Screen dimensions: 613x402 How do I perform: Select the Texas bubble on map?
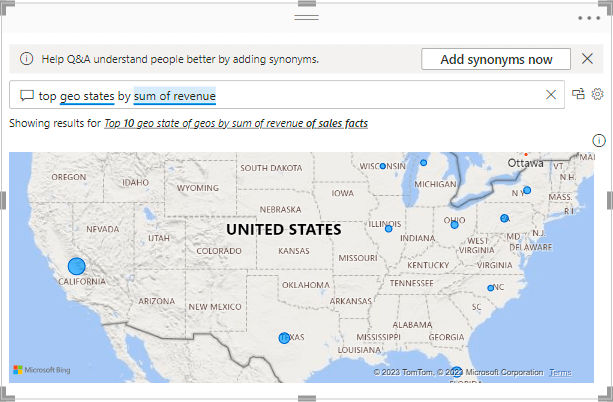coord(284,338)
